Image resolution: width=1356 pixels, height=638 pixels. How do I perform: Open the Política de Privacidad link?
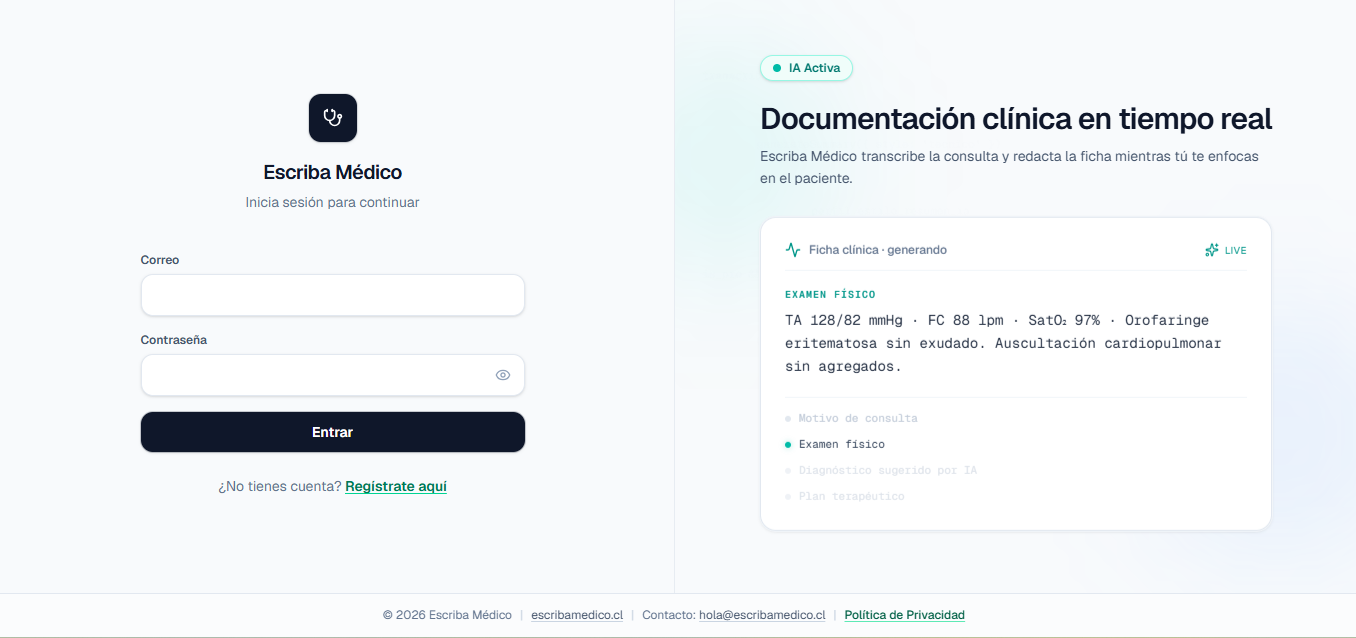click(905, 615)
